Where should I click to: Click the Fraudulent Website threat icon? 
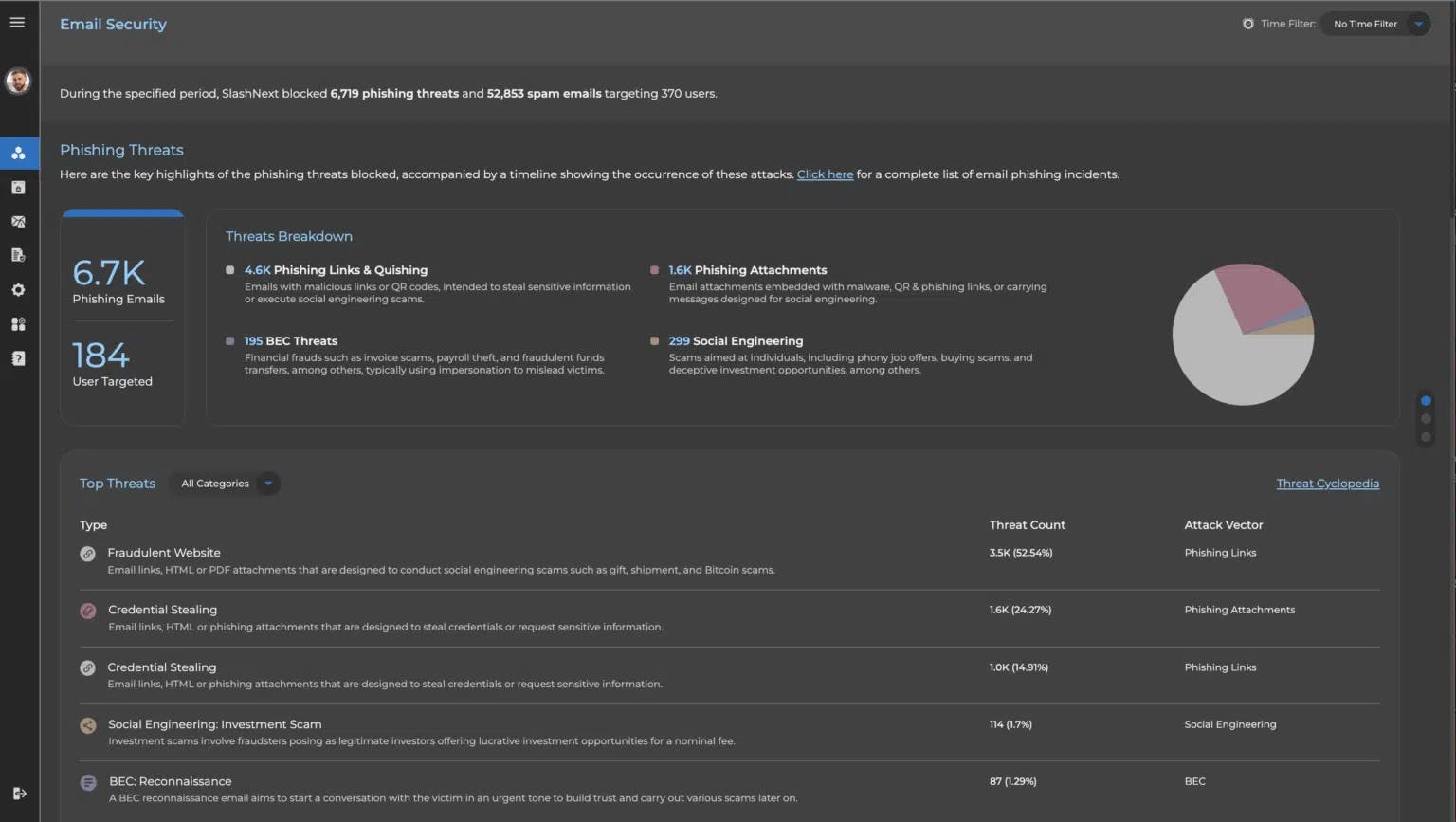coord(88,554)
